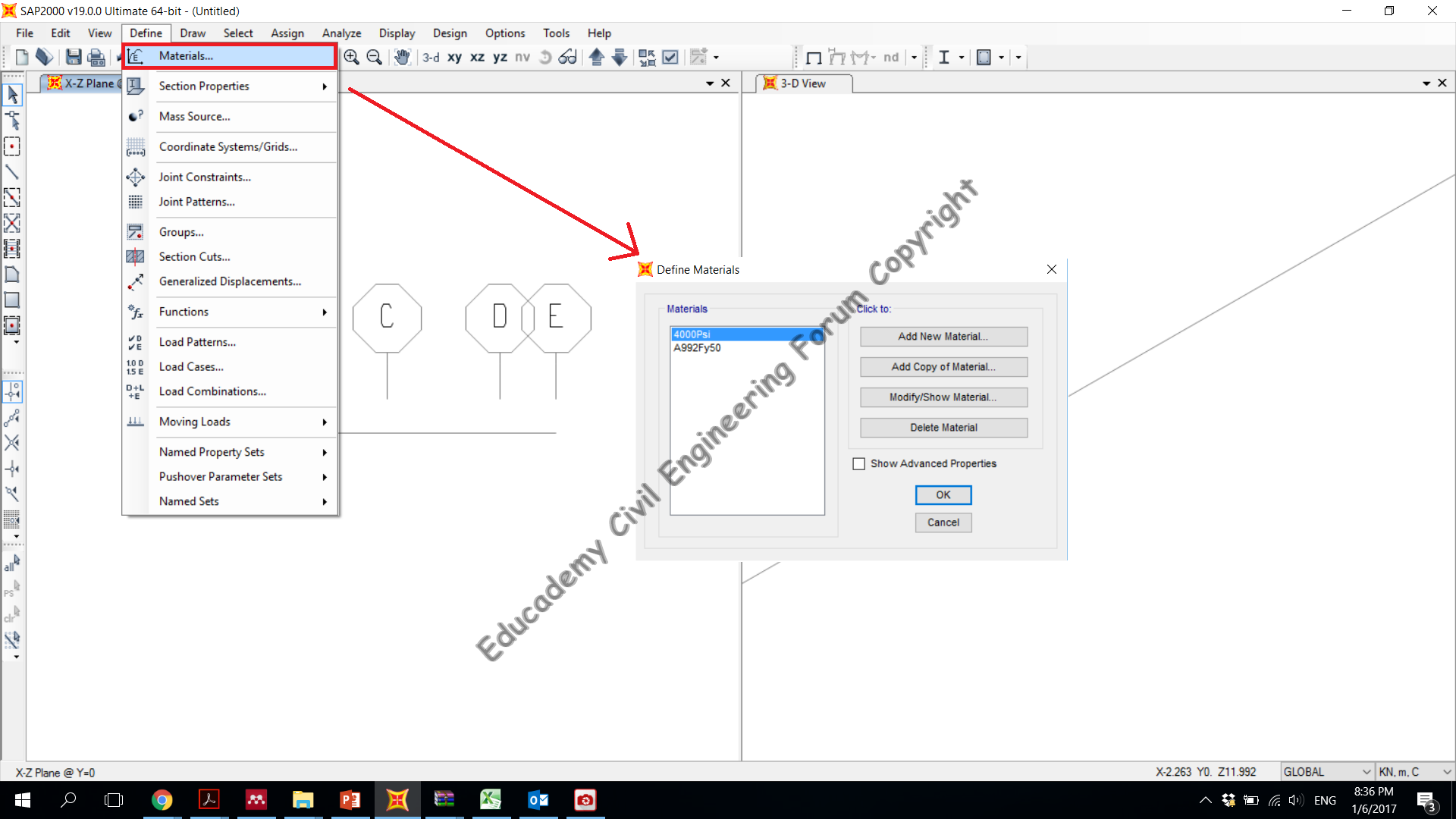Open X-Z Plane window dropdown arrow
The image size is (1456, 819).
(710, 83)
